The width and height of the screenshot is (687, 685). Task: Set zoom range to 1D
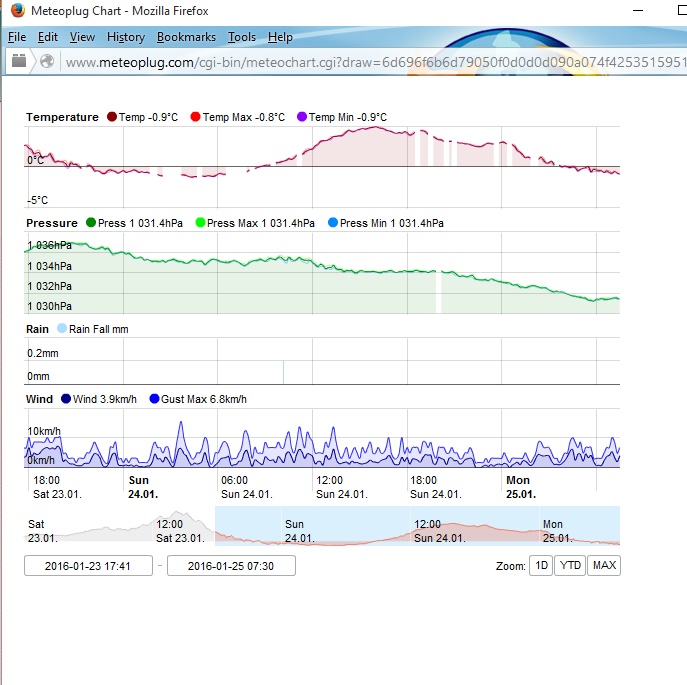point(541,566)
